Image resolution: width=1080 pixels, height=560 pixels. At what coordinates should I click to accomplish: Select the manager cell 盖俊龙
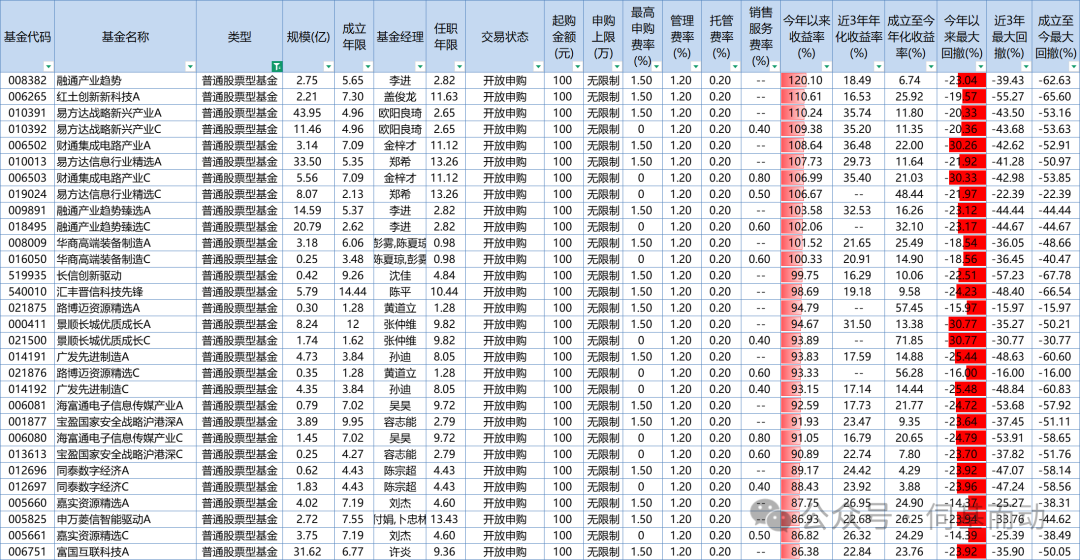pos(400,97)
